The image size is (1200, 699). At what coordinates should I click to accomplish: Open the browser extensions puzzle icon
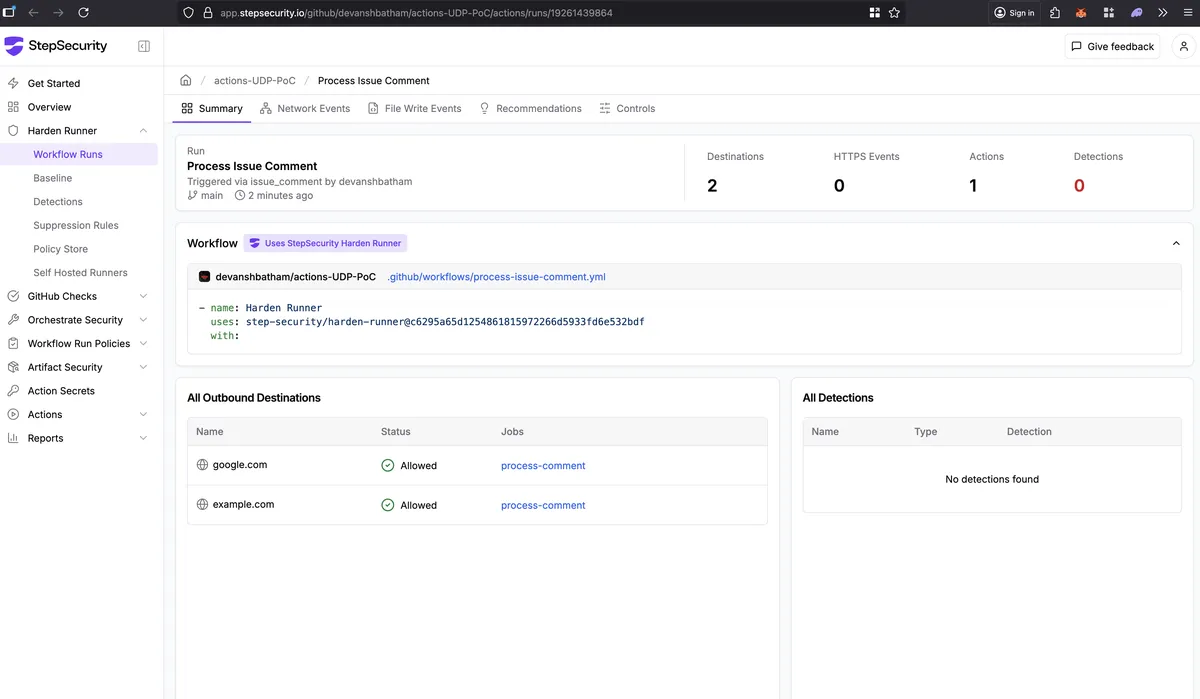click(1054, 13)
